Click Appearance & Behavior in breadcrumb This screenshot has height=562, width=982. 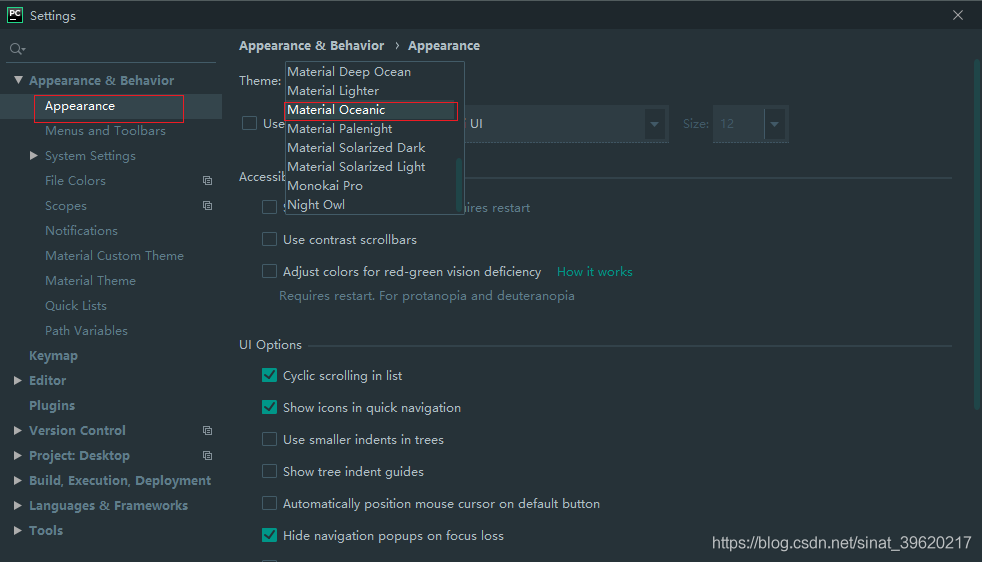[x=311, y=46]
